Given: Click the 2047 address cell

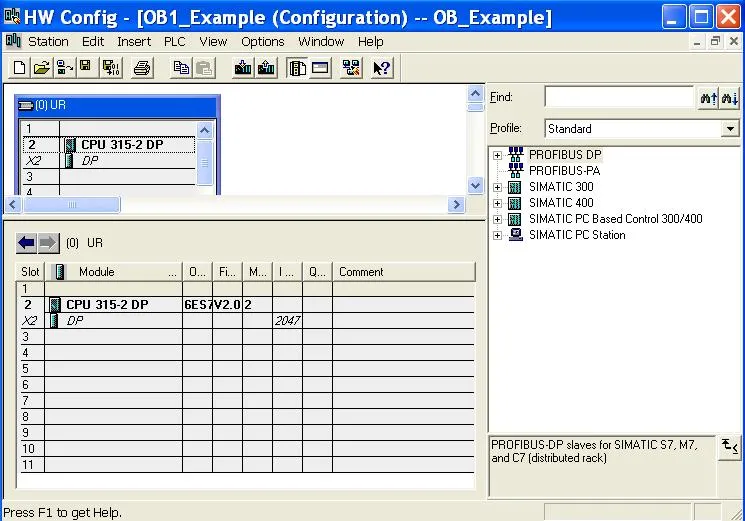Looking at the screenshot, I should click(287, 321).
